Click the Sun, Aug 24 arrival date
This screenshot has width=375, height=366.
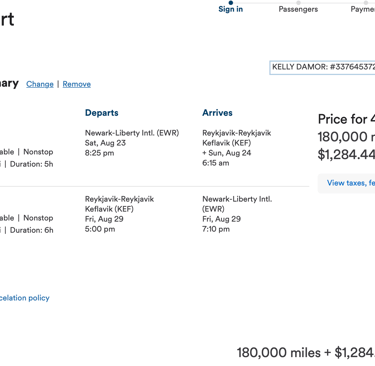coord(227,153)
